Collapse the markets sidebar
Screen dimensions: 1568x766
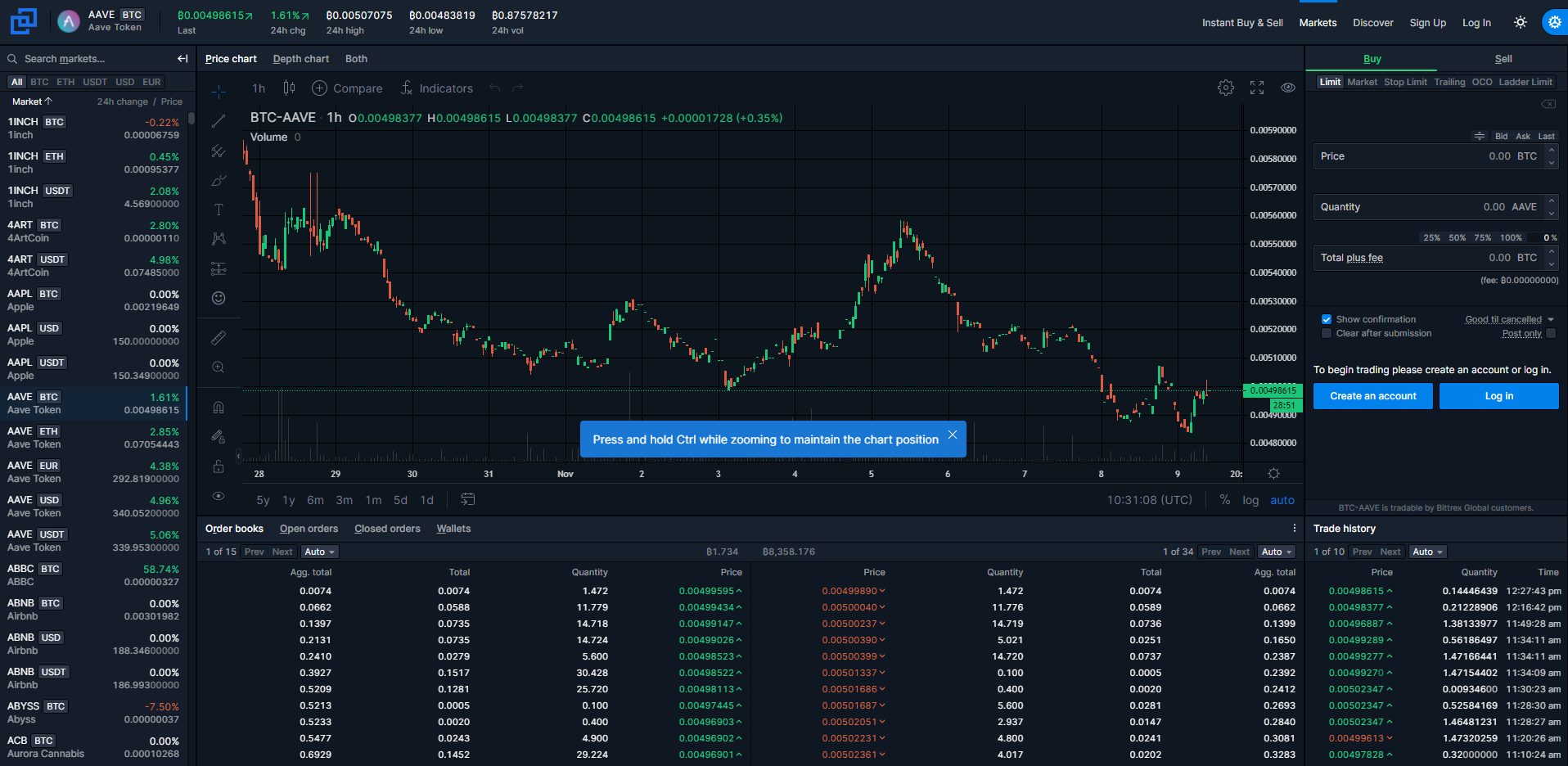(182, 59)
